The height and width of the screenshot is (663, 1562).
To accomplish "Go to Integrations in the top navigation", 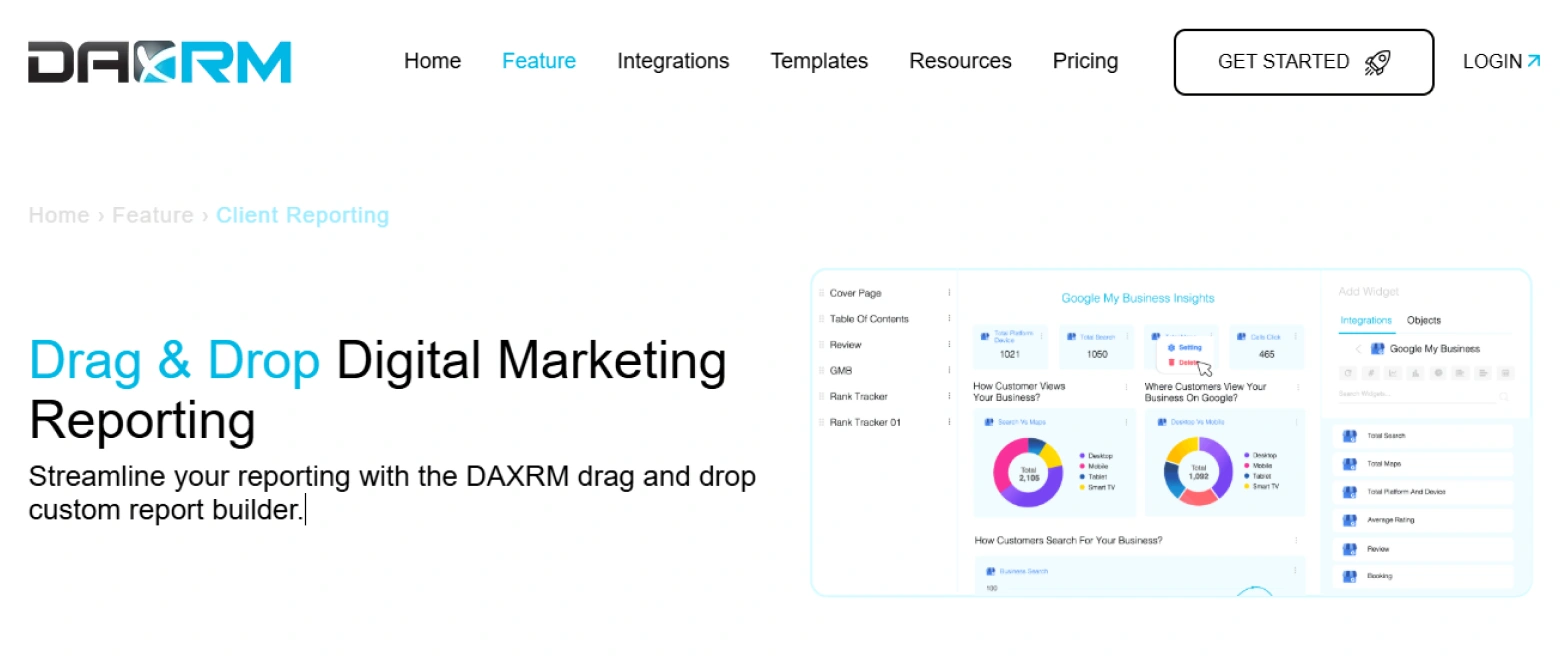I will [673, 61].
